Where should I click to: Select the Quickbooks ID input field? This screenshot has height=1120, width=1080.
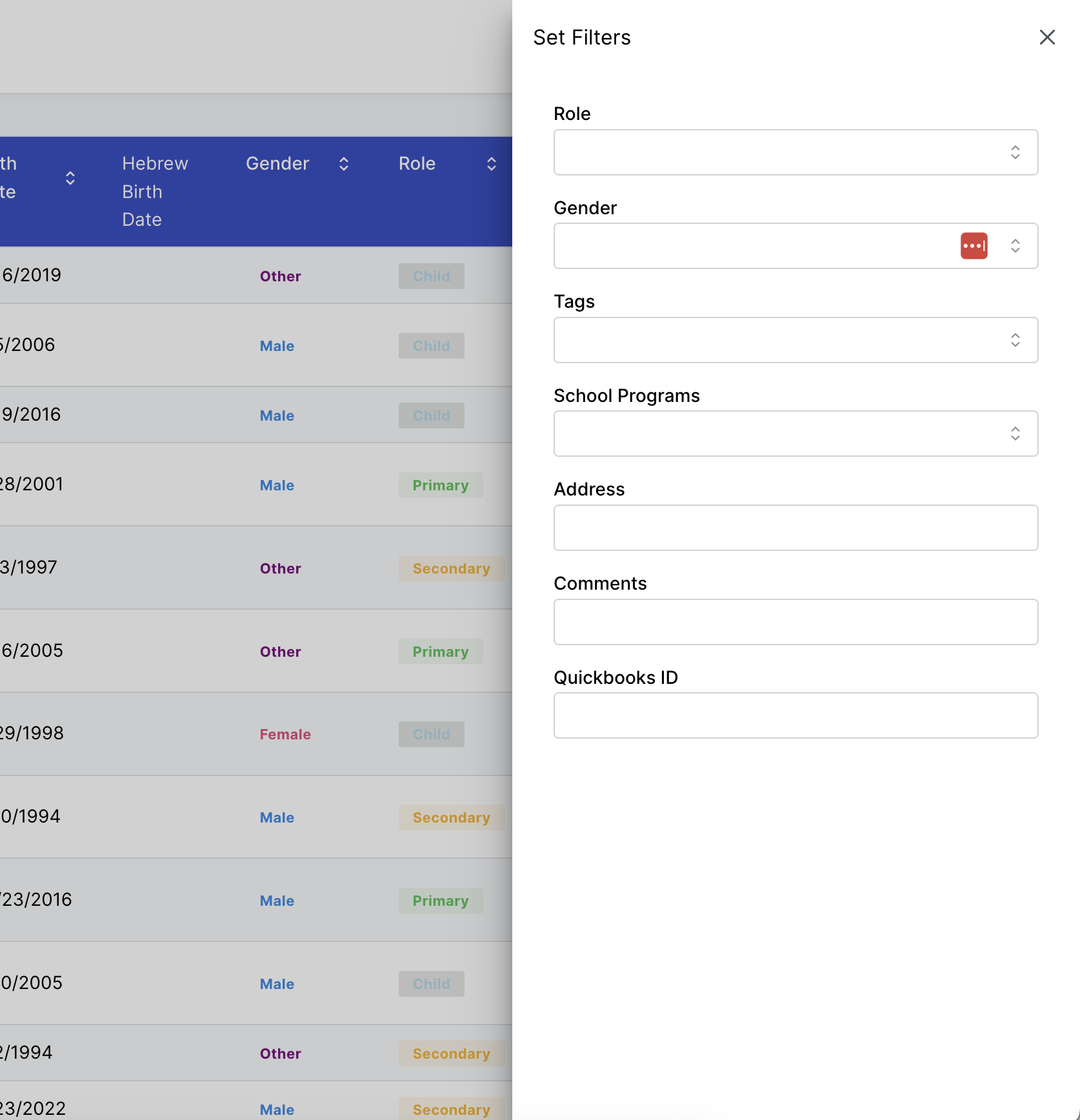[x=795, y=715]
